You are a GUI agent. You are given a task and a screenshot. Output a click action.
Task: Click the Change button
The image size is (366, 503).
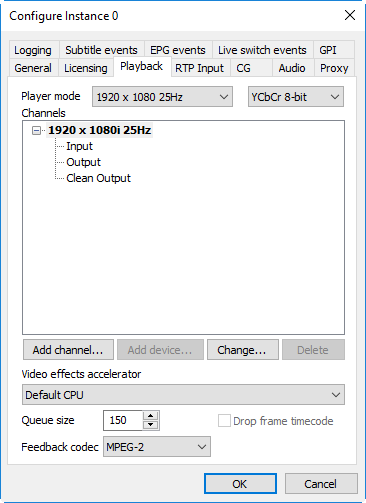243,350
